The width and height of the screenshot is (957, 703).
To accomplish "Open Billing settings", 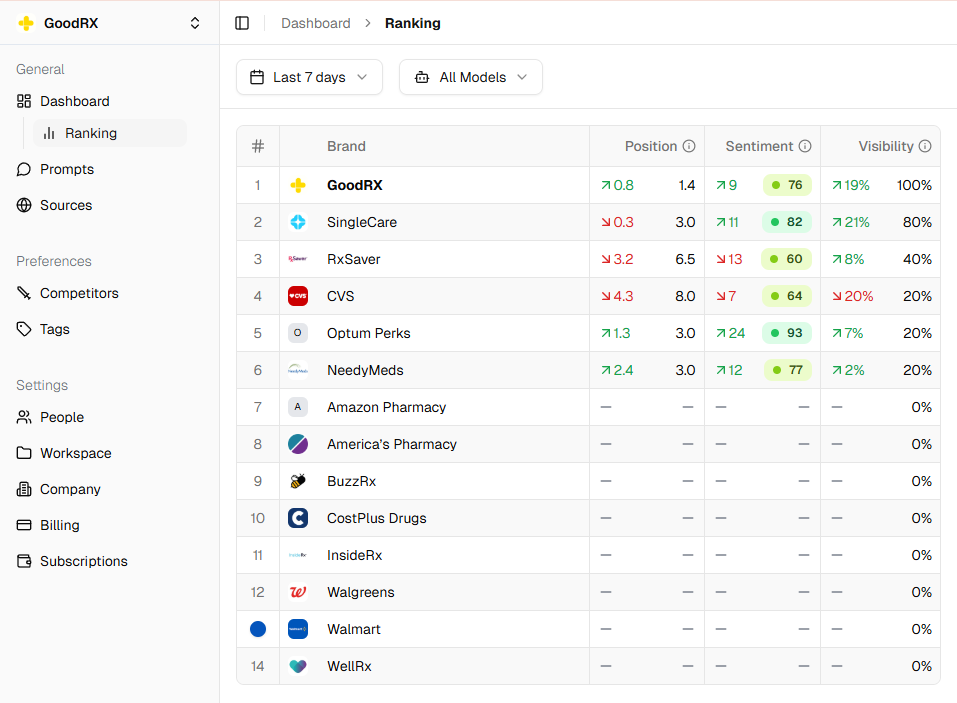I will click(59, 525).
